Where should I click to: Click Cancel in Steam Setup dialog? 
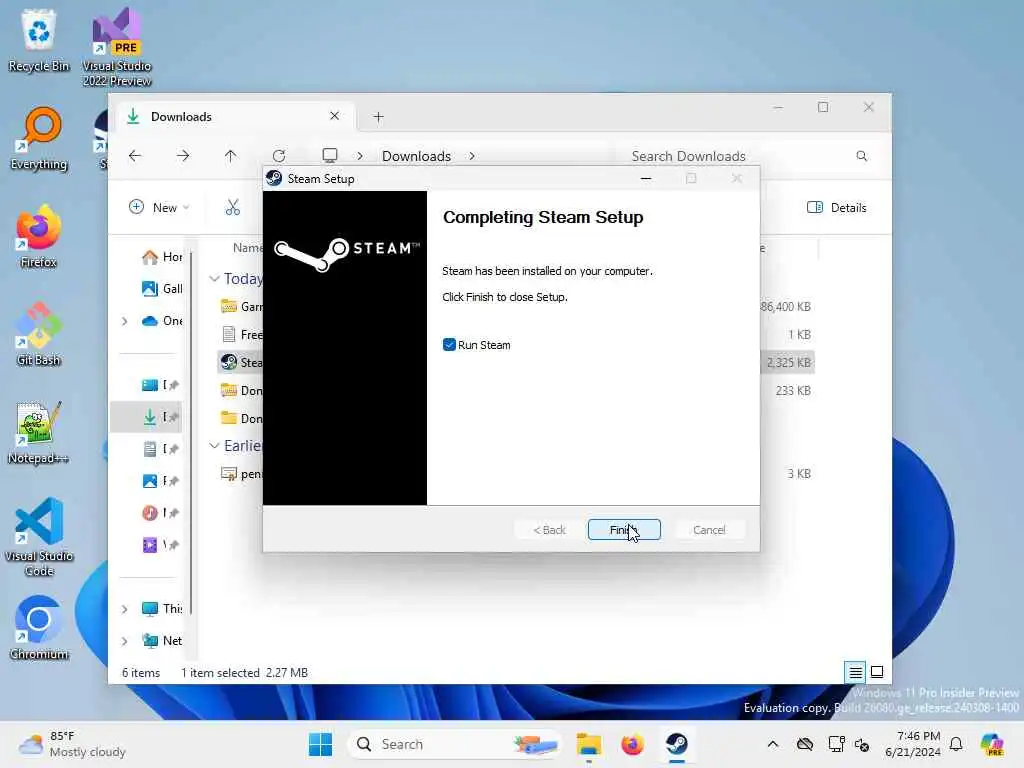point(709,530)
